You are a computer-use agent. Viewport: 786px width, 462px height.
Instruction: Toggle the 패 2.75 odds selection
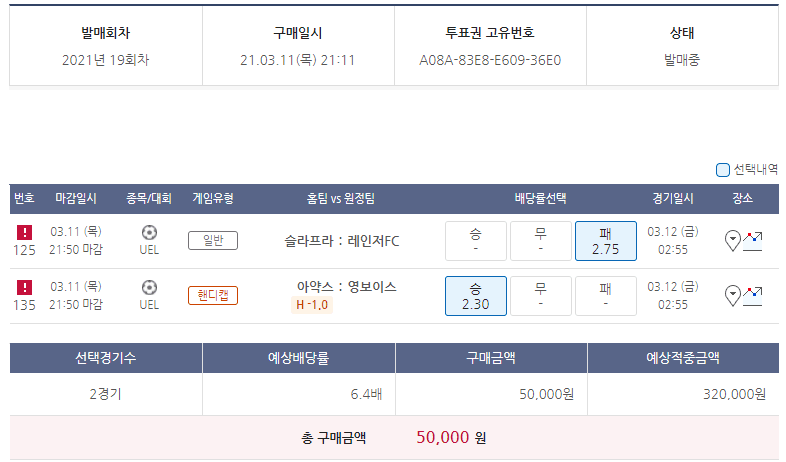pos(605,240)
